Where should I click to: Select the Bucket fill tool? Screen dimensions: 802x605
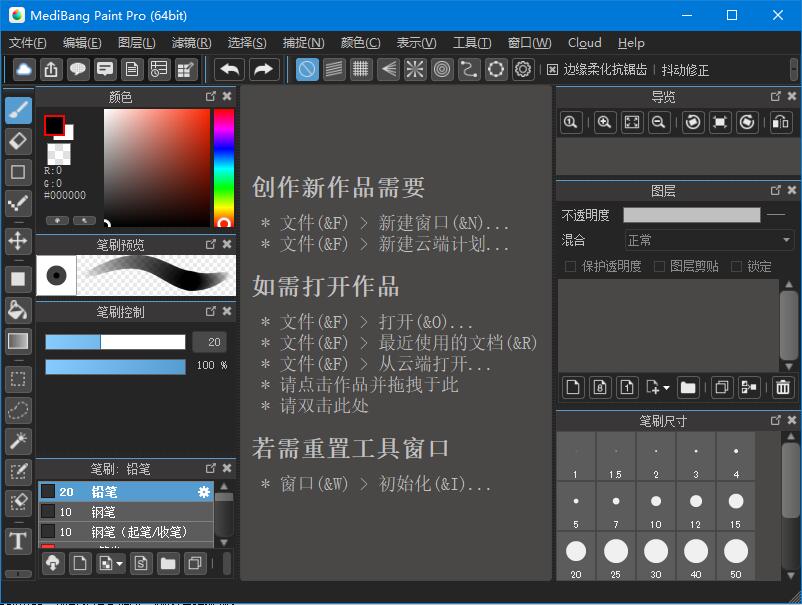pyautogui.click(x=18, y=309)
